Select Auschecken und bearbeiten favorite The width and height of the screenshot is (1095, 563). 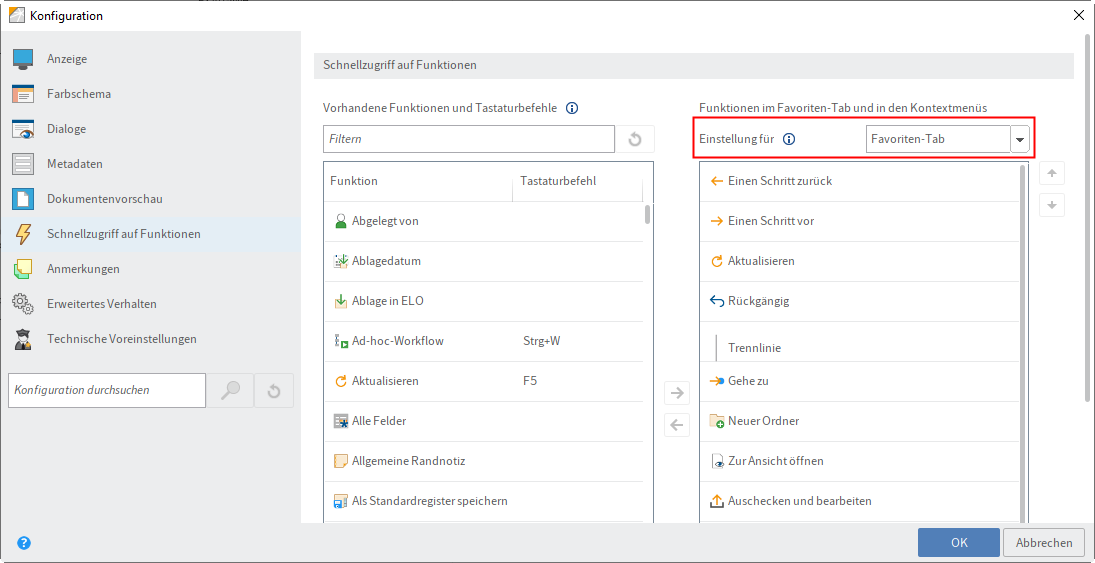click(x=859, y=501)
